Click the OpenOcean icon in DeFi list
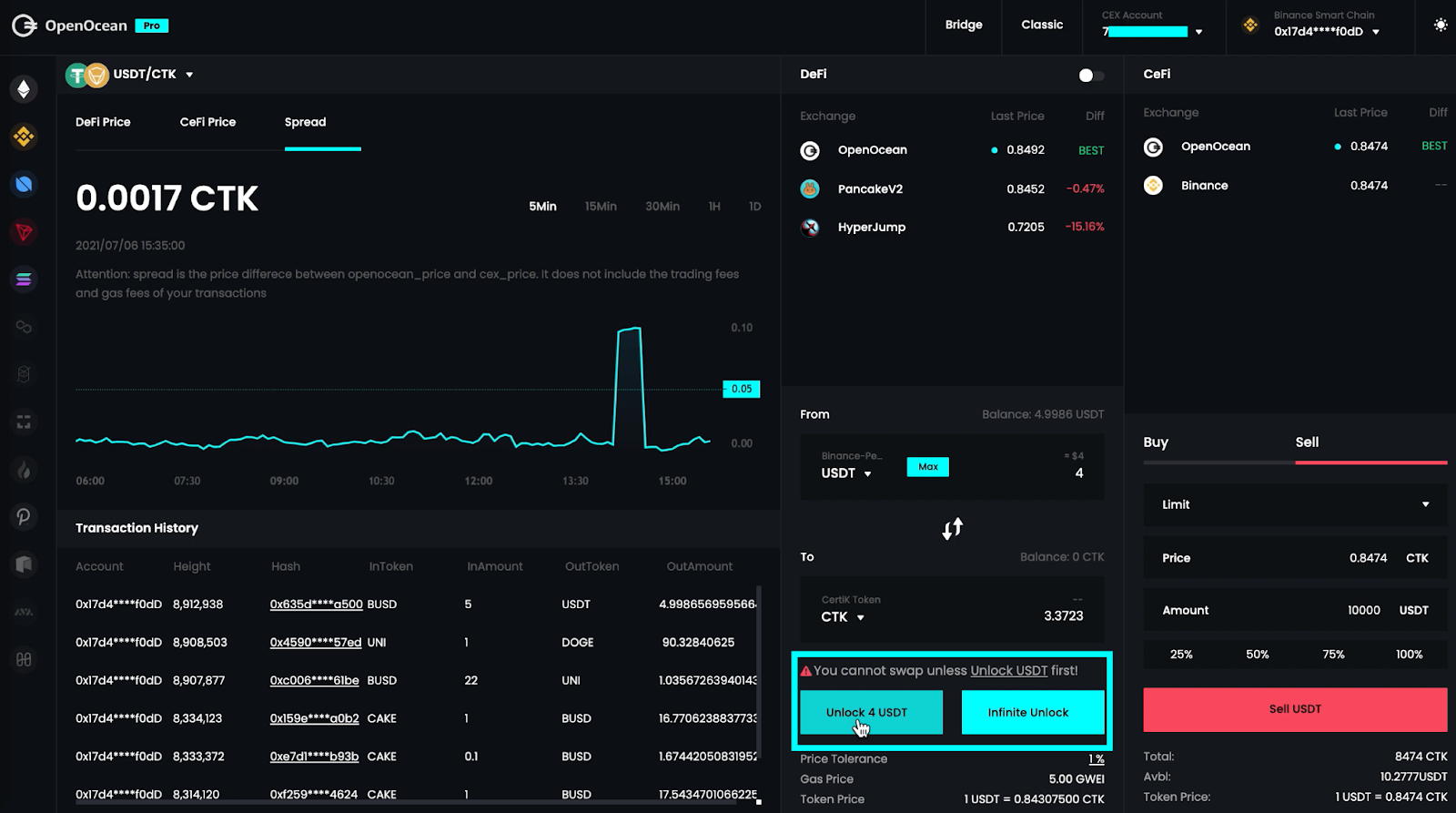 810,150
